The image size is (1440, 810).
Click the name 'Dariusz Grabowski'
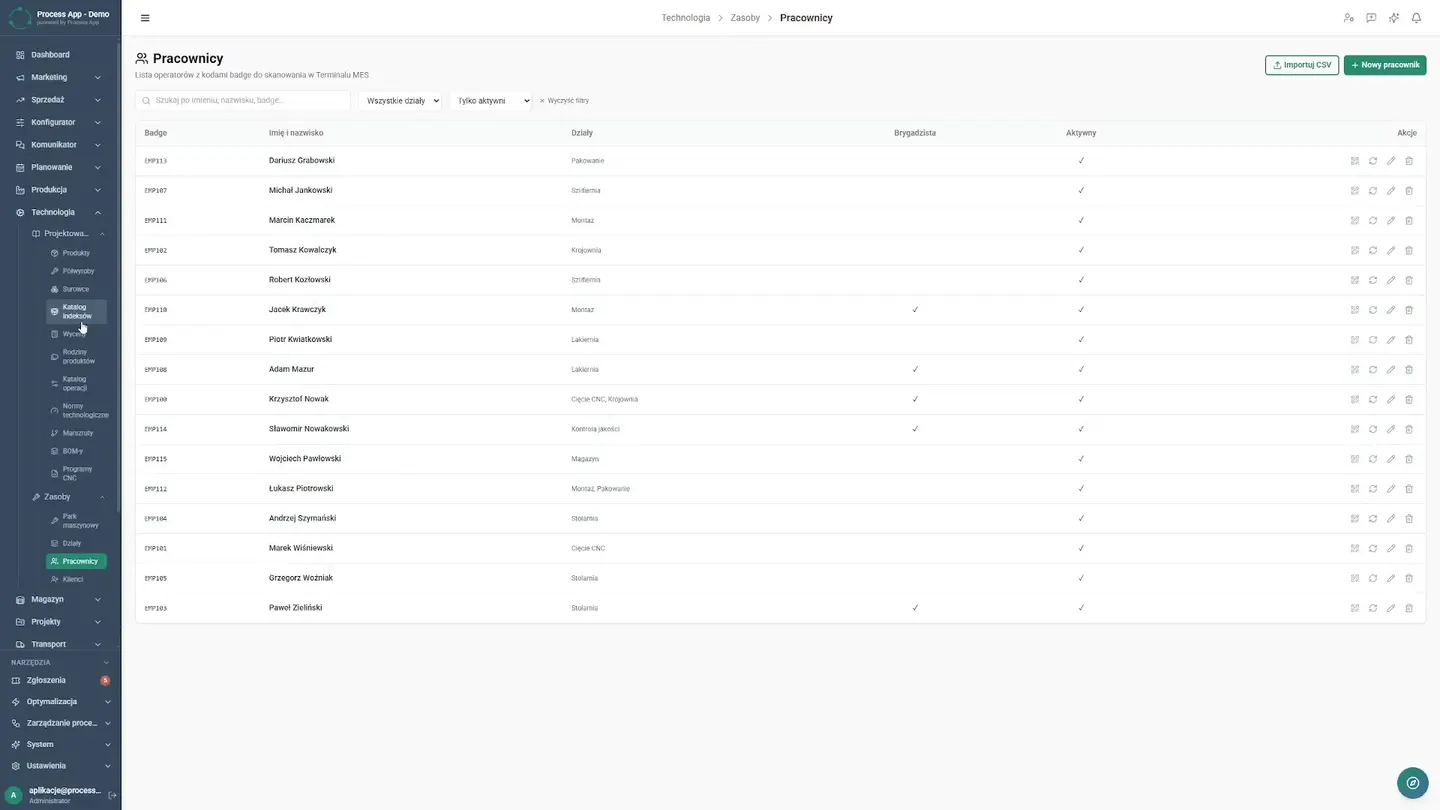(302, 160)
